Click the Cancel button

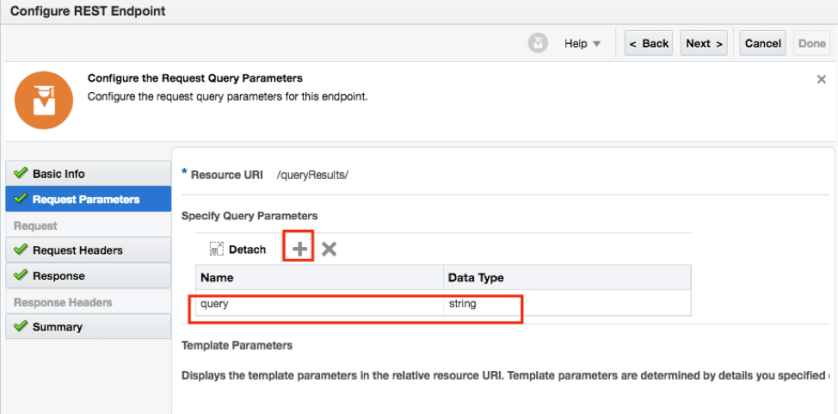point(762,44)
